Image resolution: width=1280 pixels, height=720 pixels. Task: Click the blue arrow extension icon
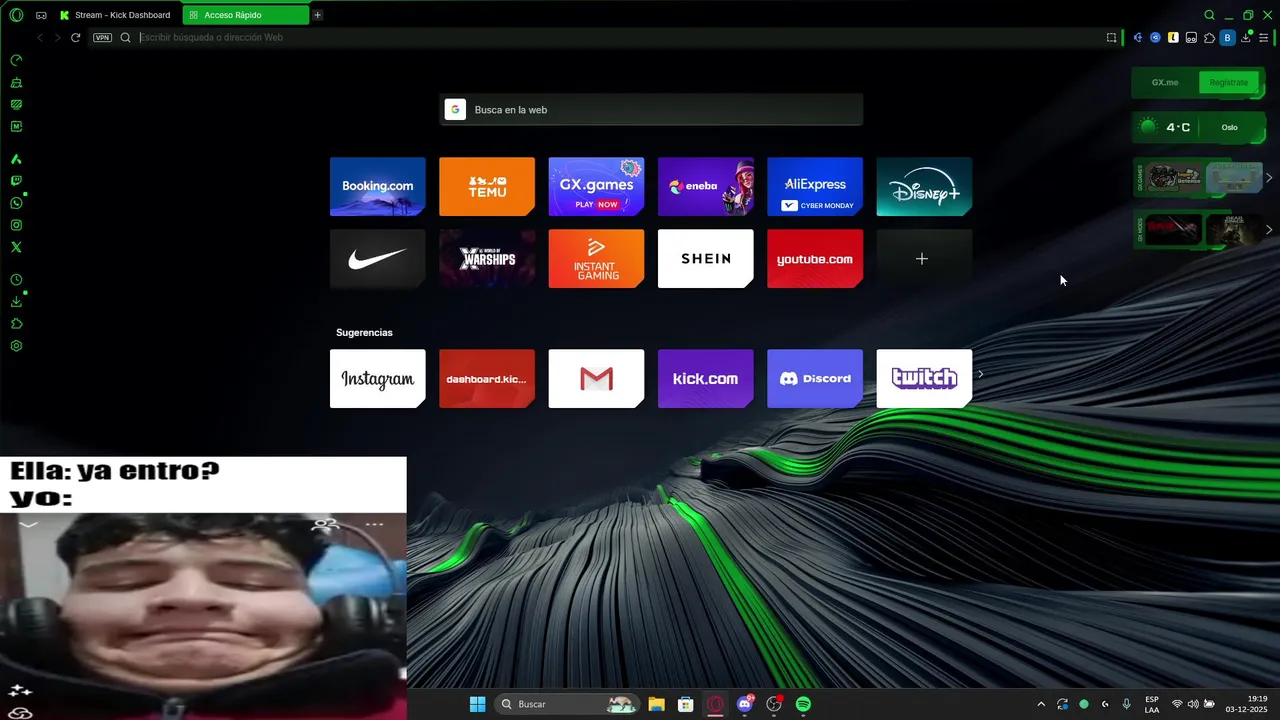point(1138,37)
